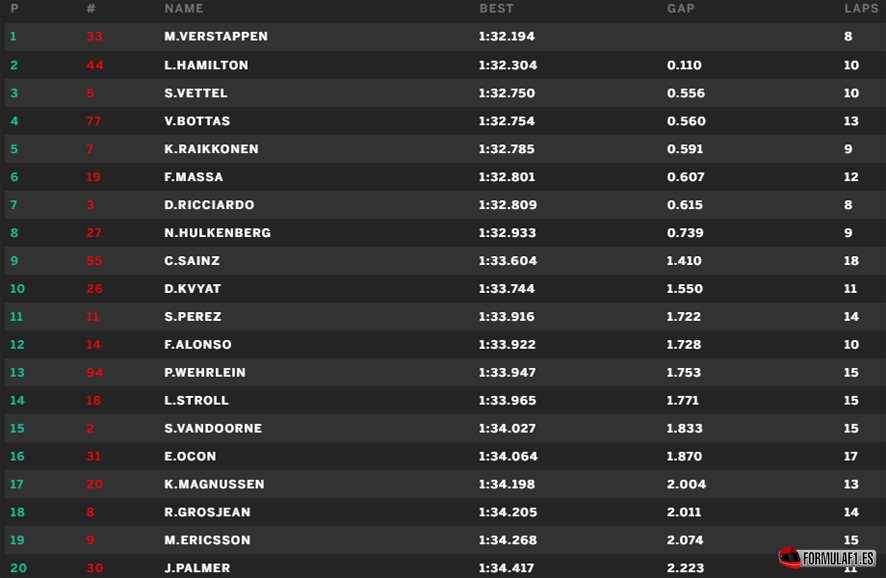This screenshot has width=886, height=578.
Task: Click the LAPS column header
Action: point(861,8)
